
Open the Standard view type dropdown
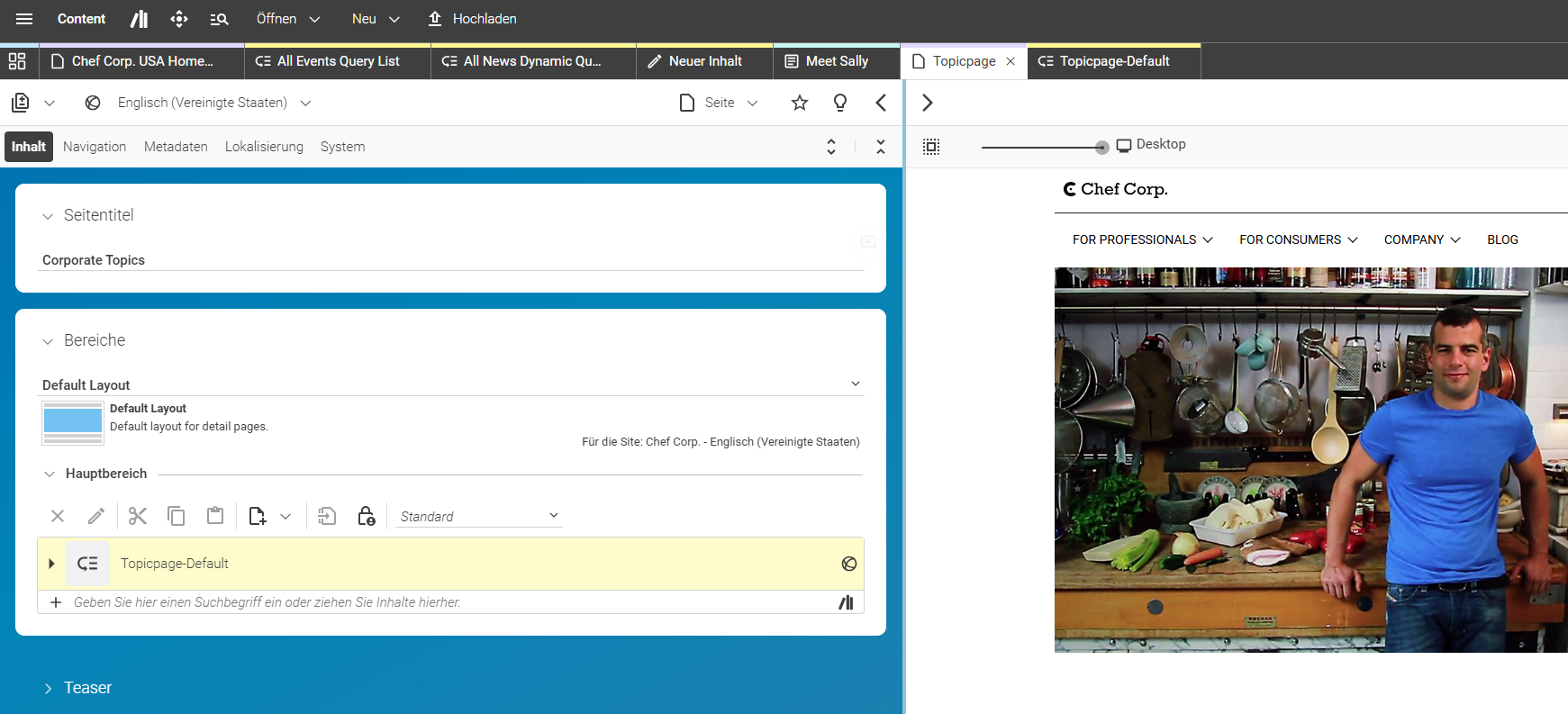pos(479,516)
